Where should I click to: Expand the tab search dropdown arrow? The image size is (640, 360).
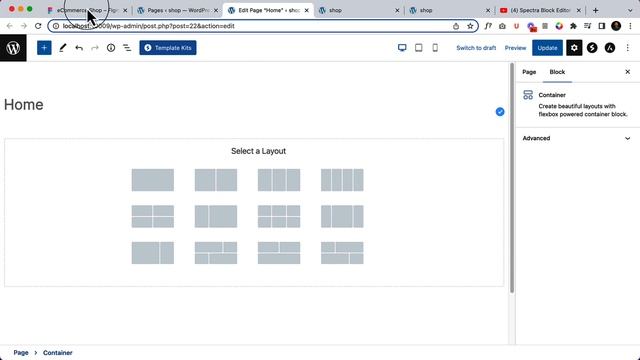coord(630,10)
